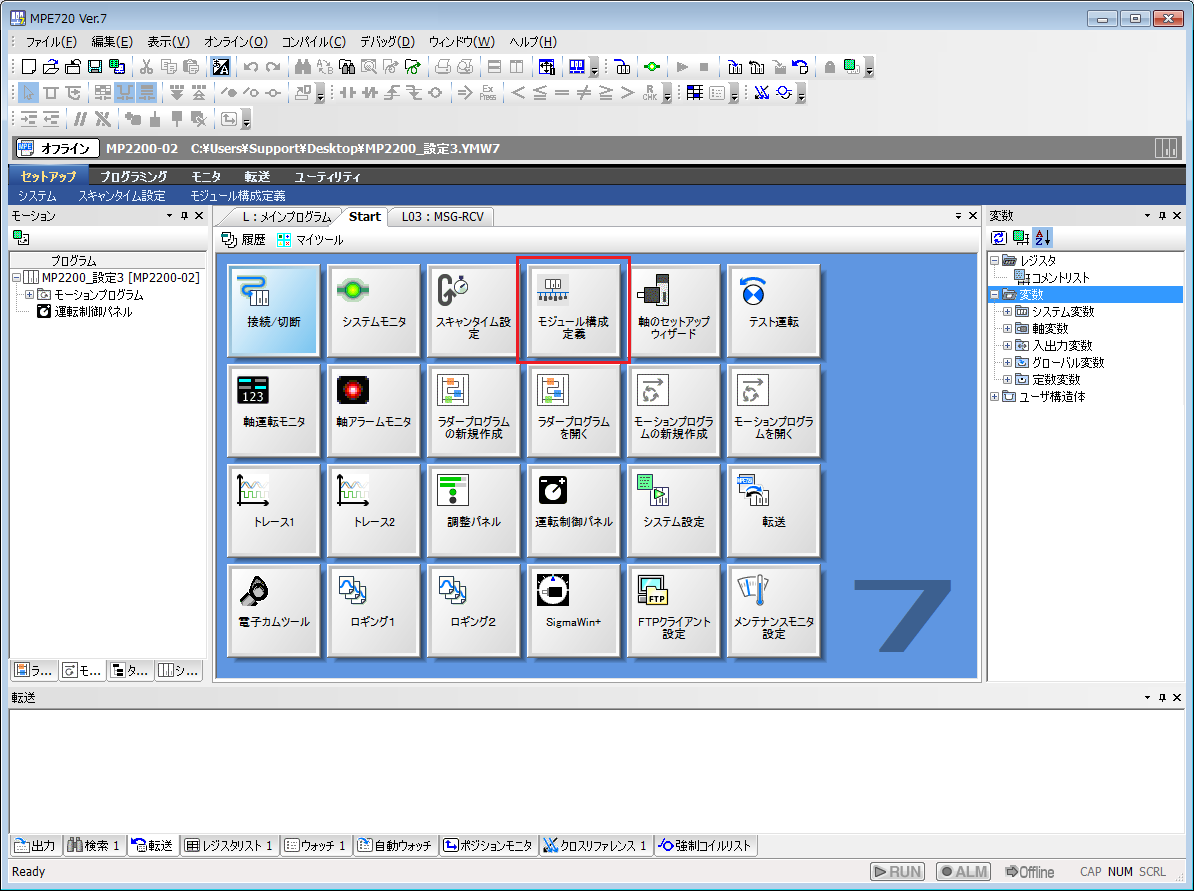Expand the モーションプログラム tree node
1194x891 pixels.
pos(29,295)
